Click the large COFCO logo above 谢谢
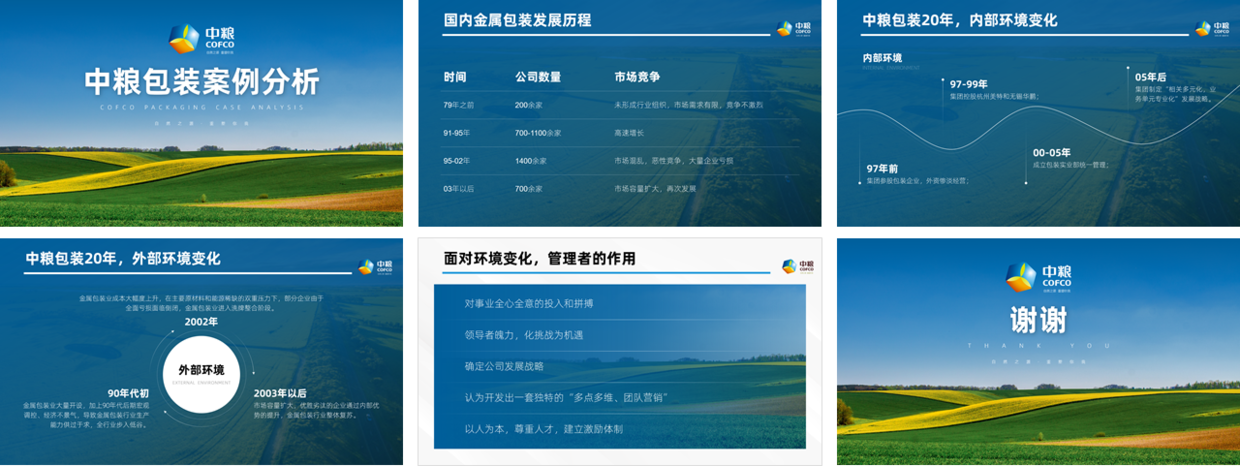 [1038, 277]
